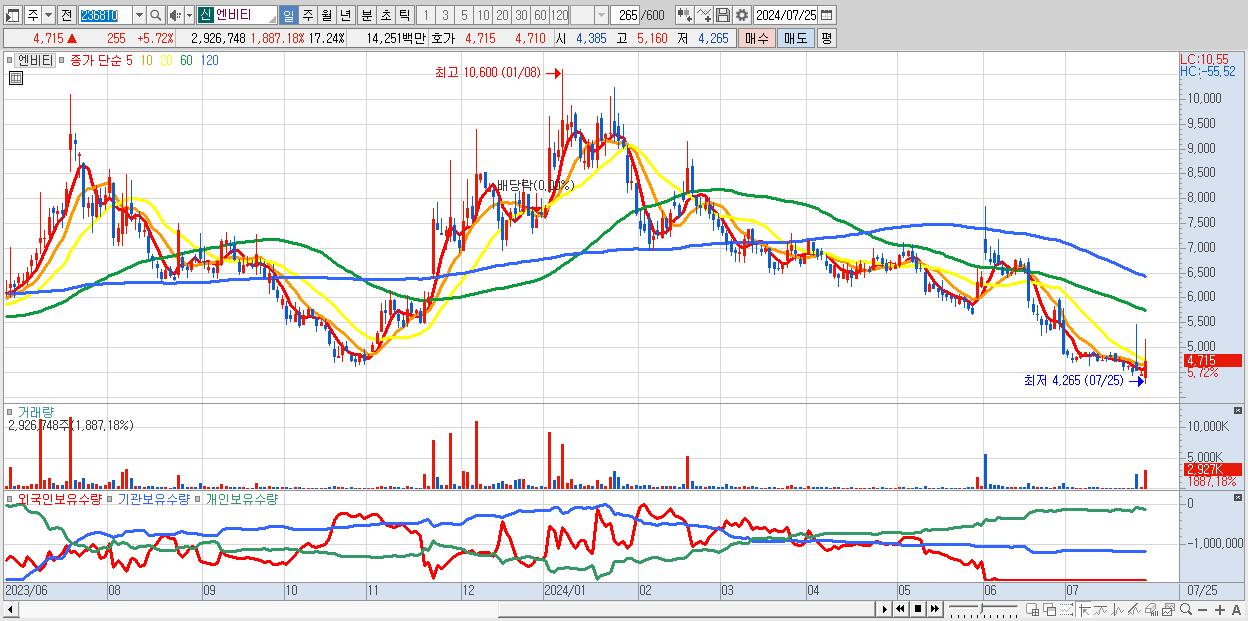Select interval 3 button
This screenshot has height=621, width=1248.
[x=445, y=15]
